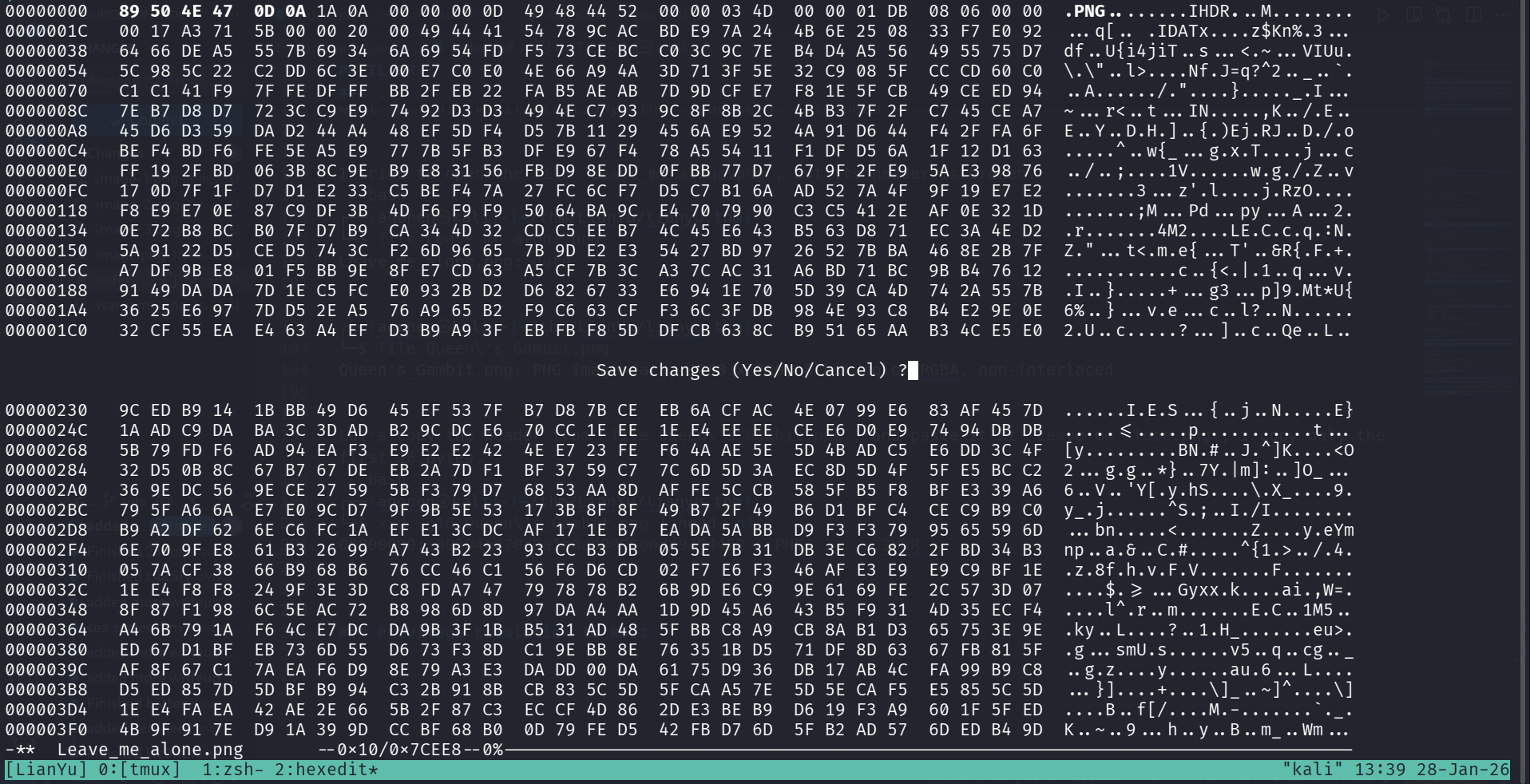
Task: Click the offset label 000001C0
Action: point(46,331)
